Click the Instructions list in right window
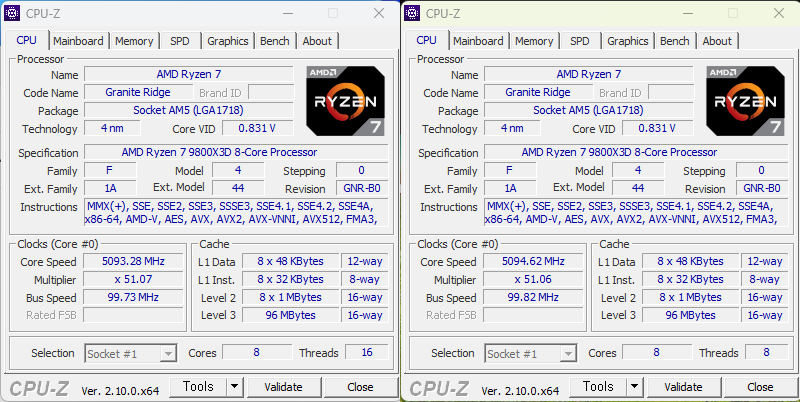 pos(636,213)
